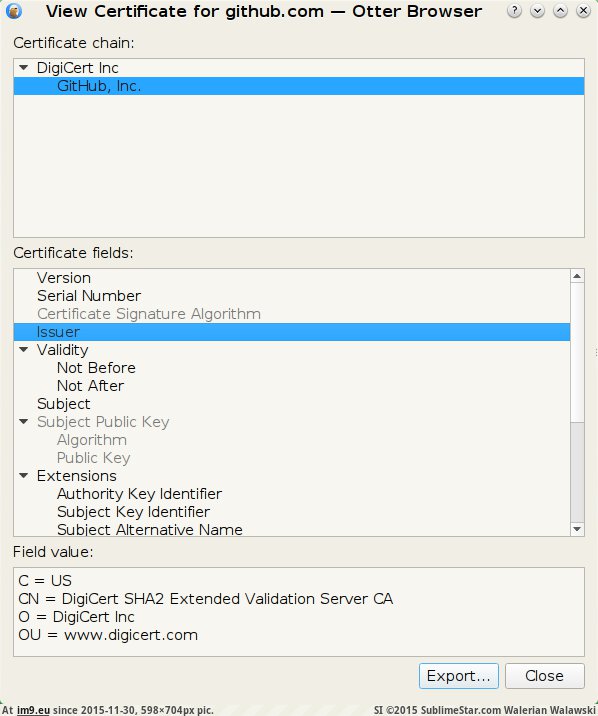Click the 'O = DigiCert Inc' value line
The width and height of the screenshot is (598, 716).
[x=76, y=617]
